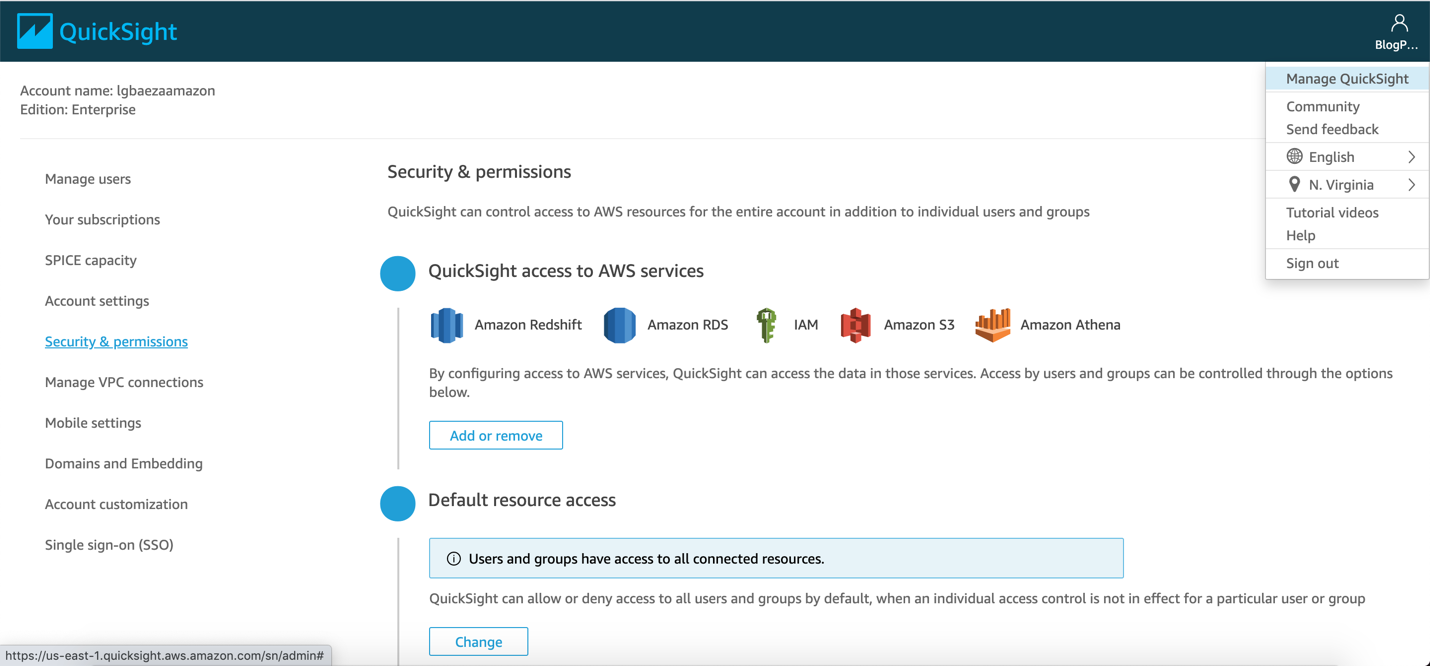The image size is (1430, 666).
Task: Click the Change button
Action: 478,642
